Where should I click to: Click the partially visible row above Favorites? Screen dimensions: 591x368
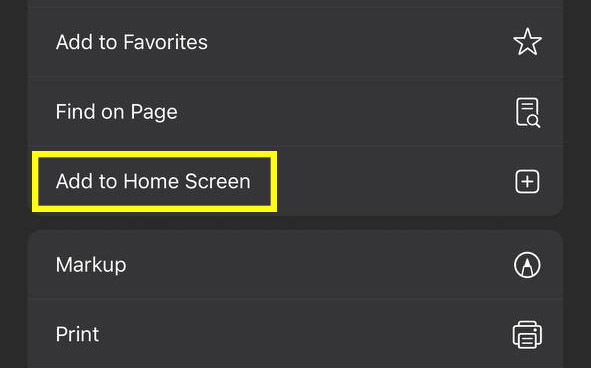(x=296, y=3)
